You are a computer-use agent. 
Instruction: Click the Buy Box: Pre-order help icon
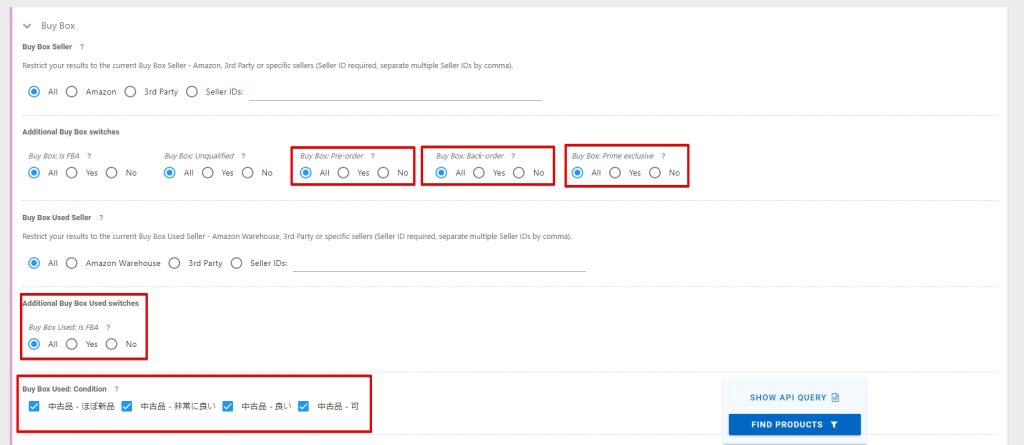click(x=373, y=156)
